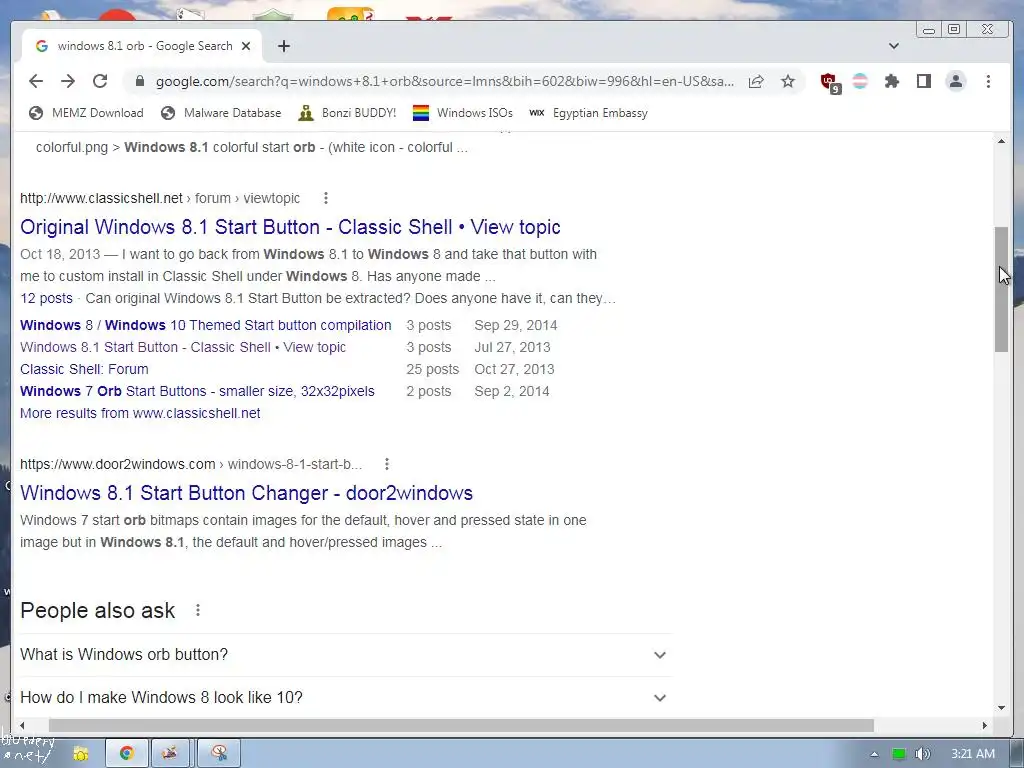Open the classicshell.net result options menu
Screen dimensions: 1024x768
coord(326,198)
